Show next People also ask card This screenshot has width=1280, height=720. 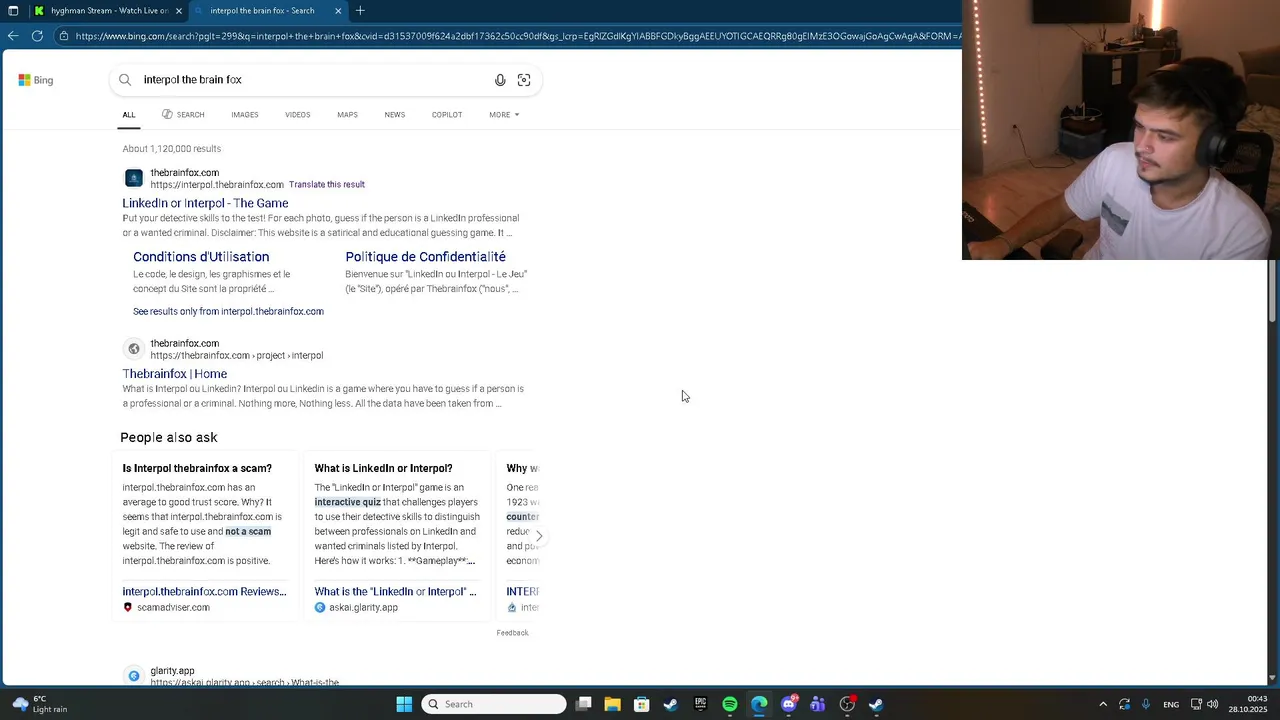(x=539, y=536)
